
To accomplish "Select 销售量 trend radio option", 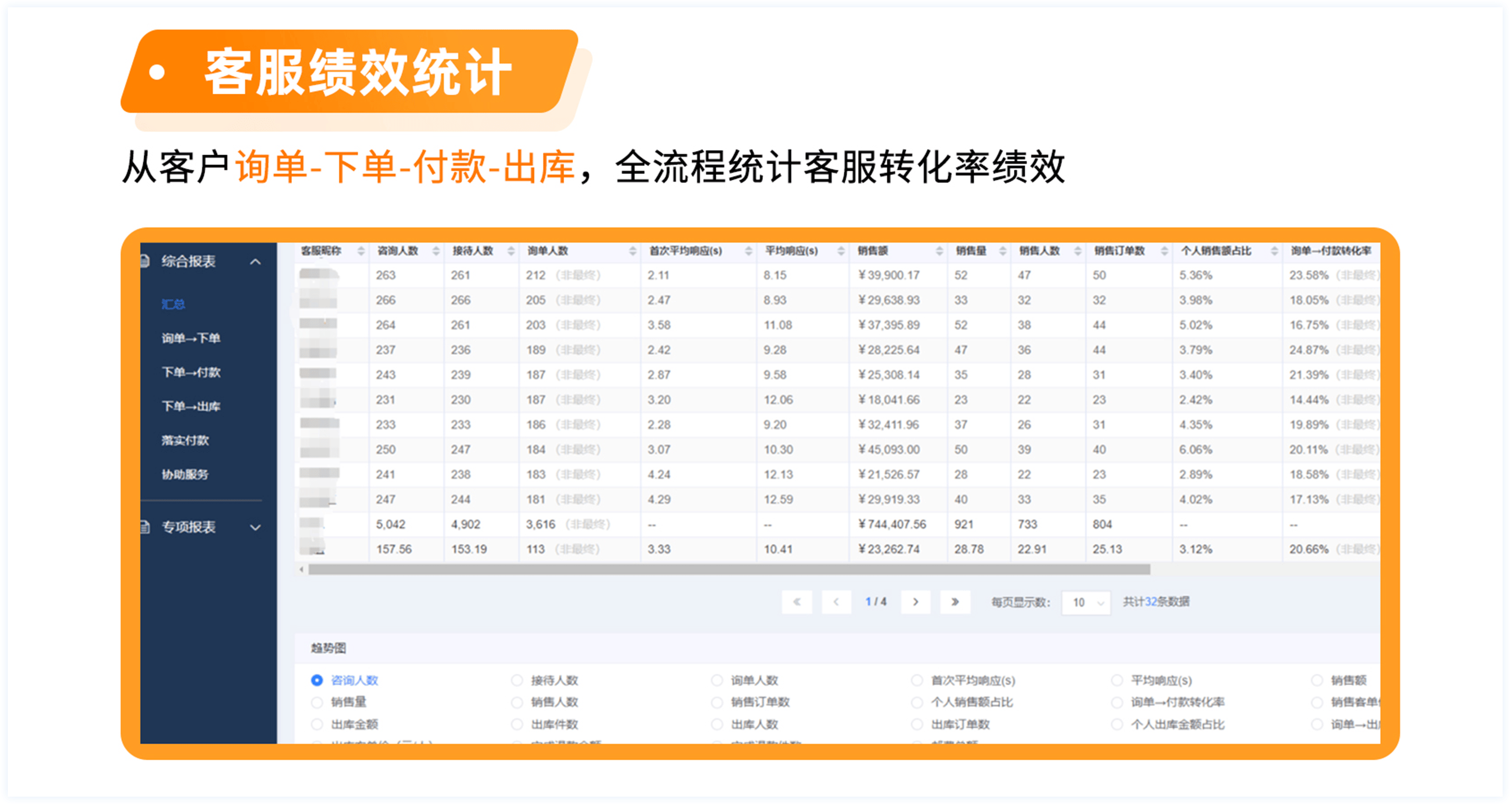I will coord(317,703).
